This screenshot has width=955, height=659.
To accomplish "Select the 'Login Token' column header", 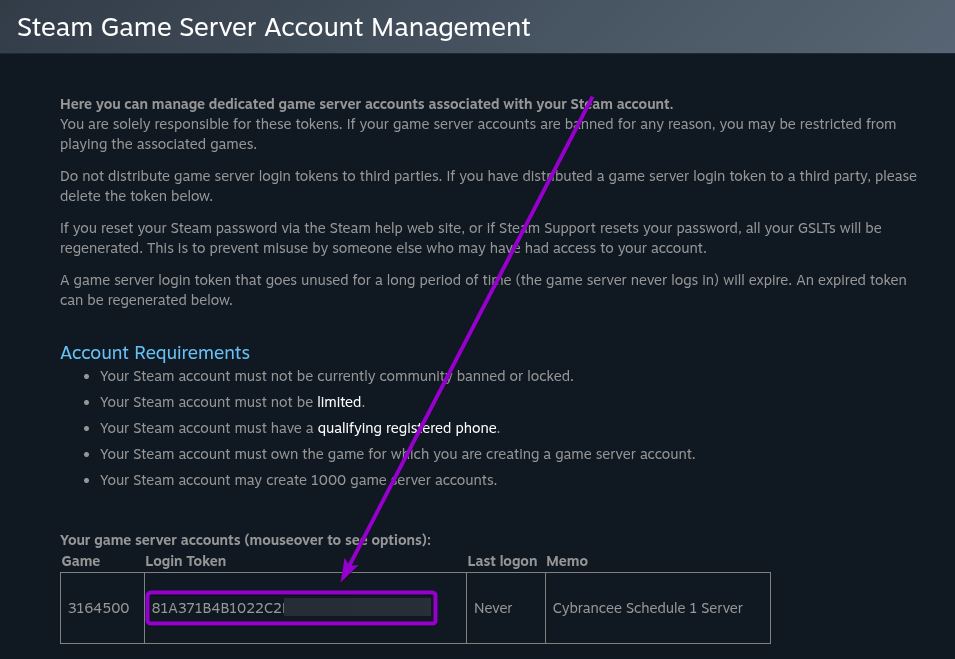I will tap(185, 561).
